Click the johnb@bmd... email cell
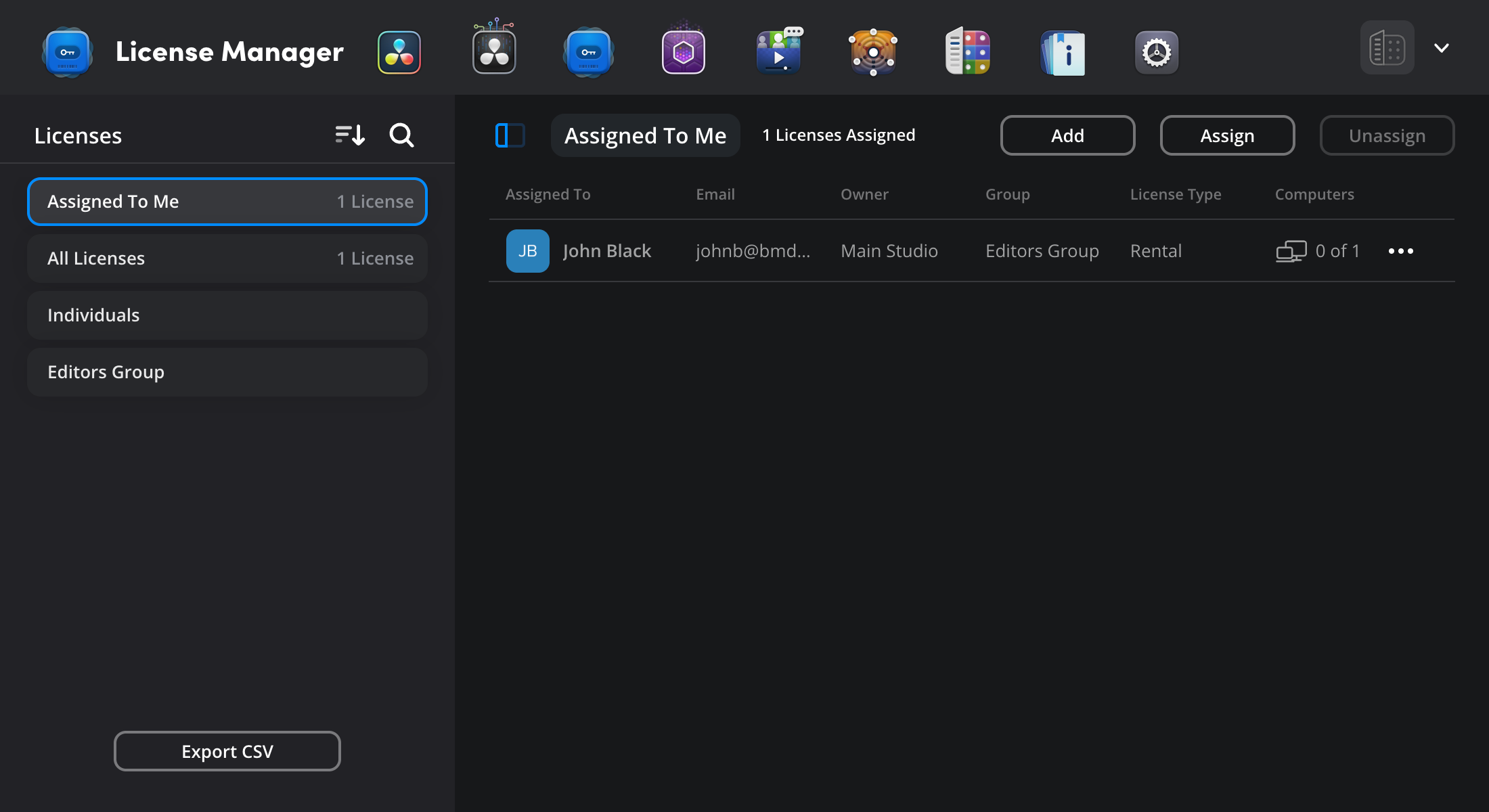 (x=753, y=250)
